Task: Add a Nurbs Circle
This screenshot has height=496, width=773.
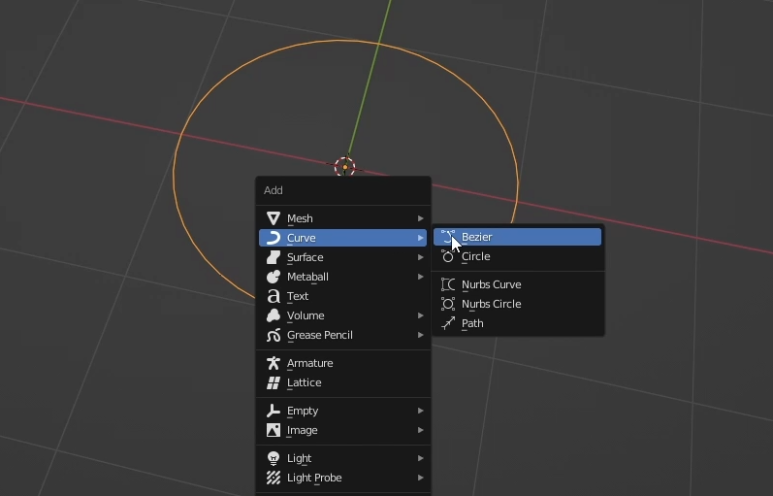Action: tap(518, 304)
